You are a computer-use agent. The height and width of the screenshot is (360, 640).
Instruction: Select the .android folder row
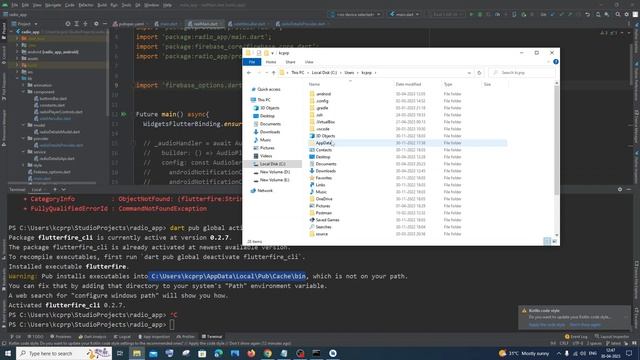407,94
